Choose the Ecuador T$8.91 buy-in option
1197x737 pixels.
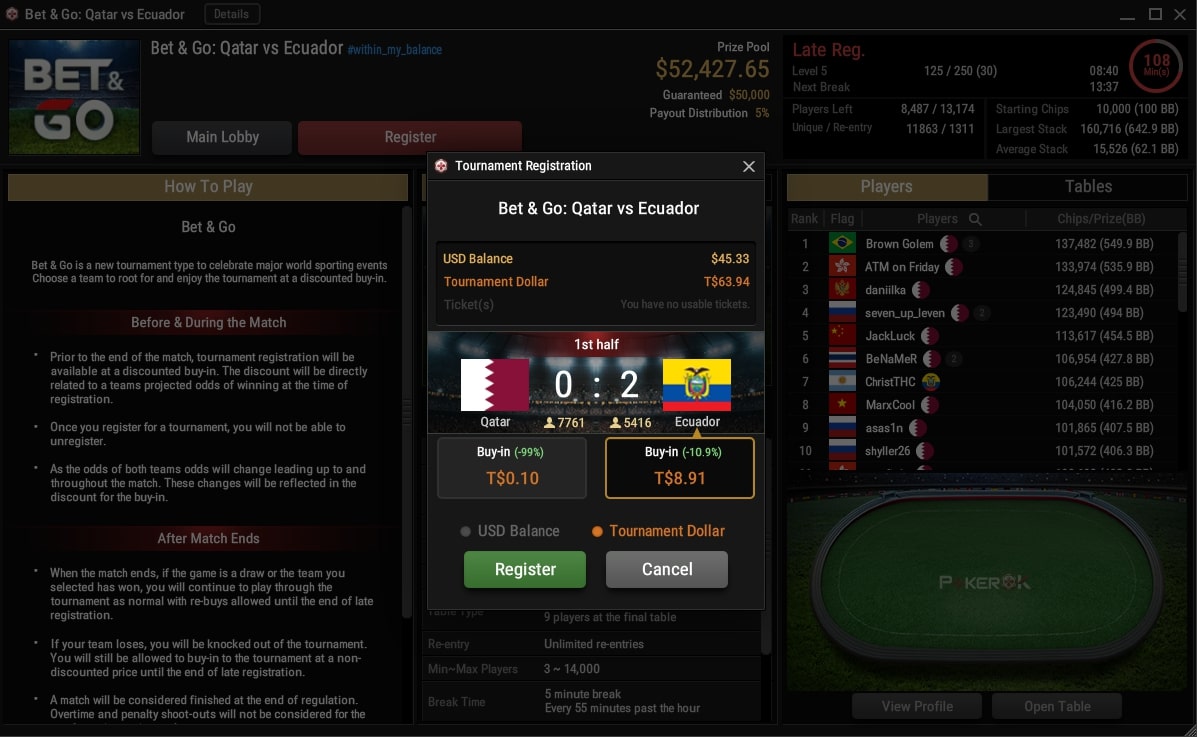(679, 467)
